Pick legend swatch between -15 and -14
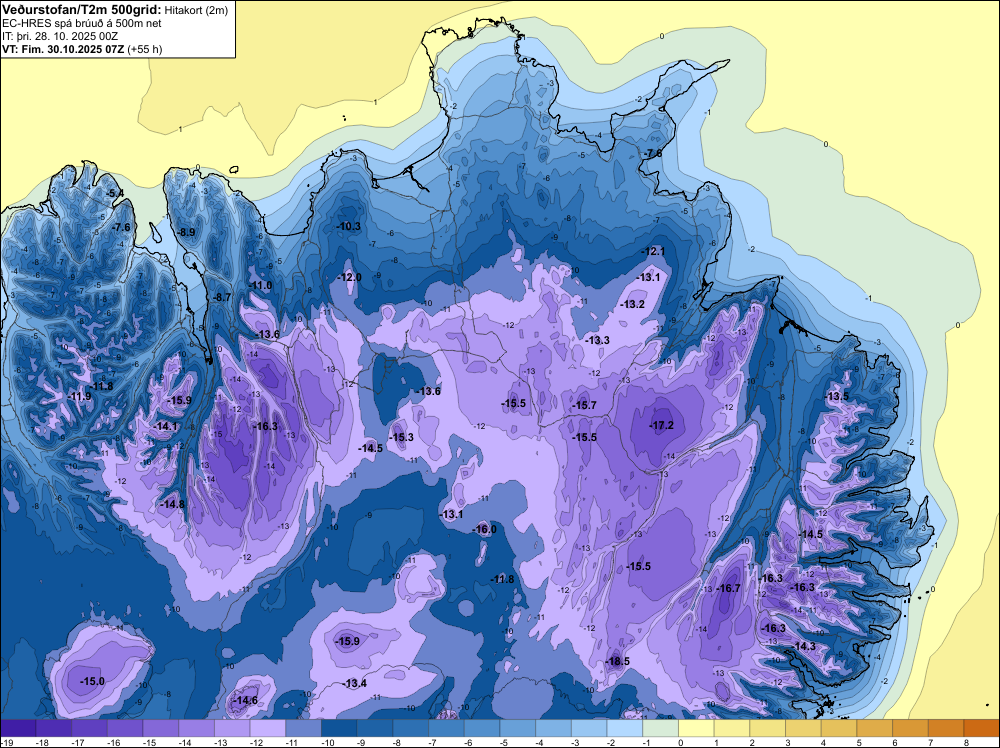Screen dimensions: 1000x748 point(161,728)
